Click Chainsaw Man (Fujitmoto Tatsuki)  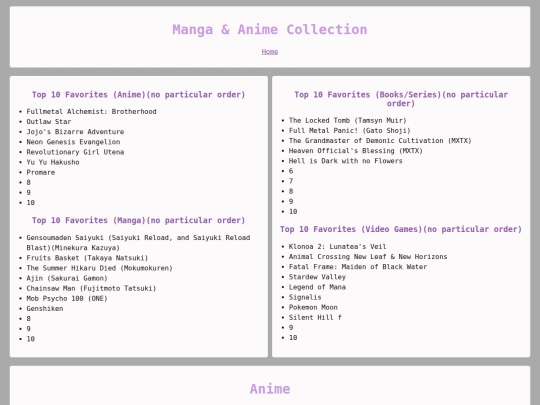pos(91,288)
